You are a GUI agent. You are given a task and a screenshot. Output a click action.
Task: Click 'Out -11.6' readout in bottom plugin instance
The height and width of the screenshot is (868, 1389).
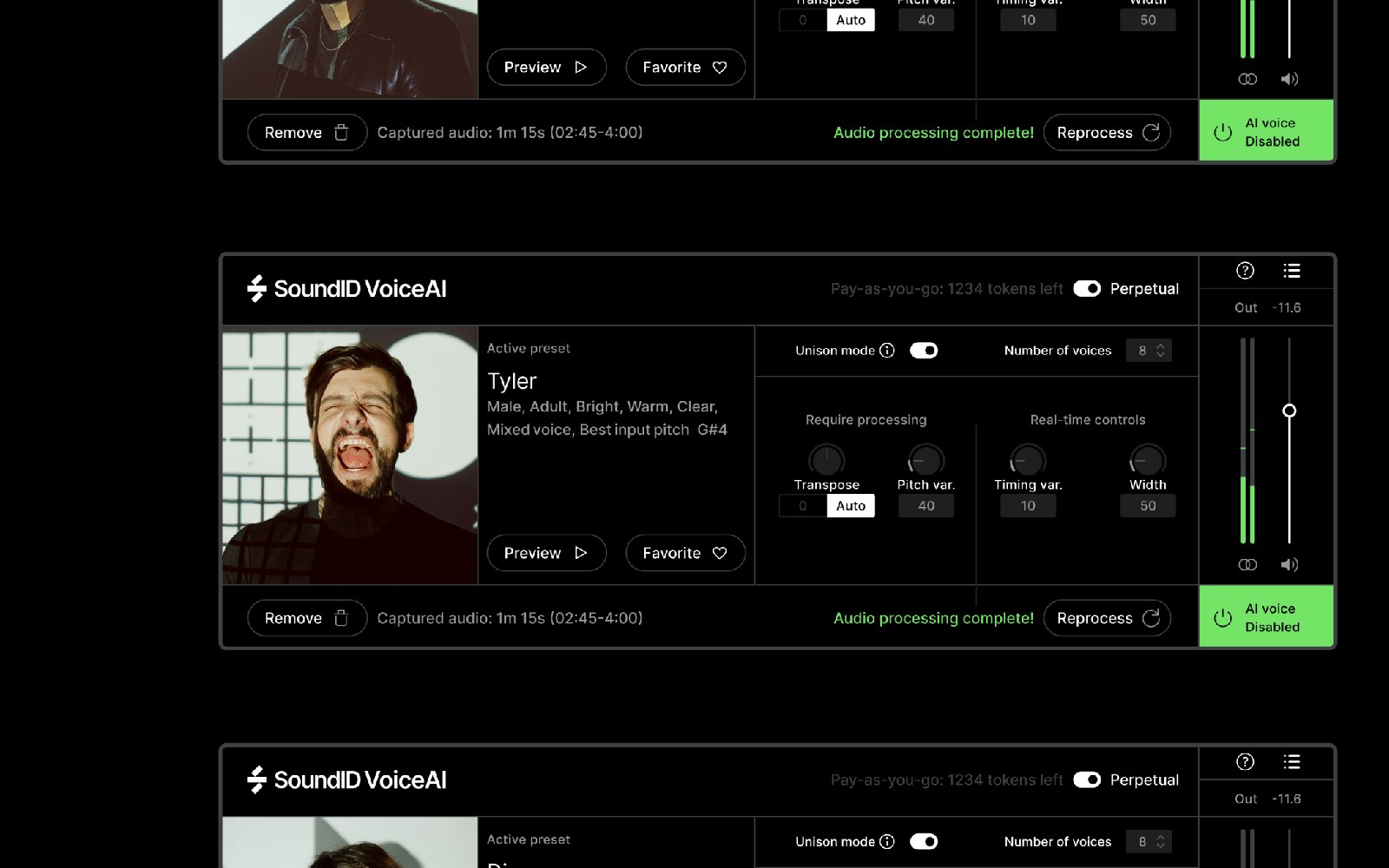(1267, 799)
